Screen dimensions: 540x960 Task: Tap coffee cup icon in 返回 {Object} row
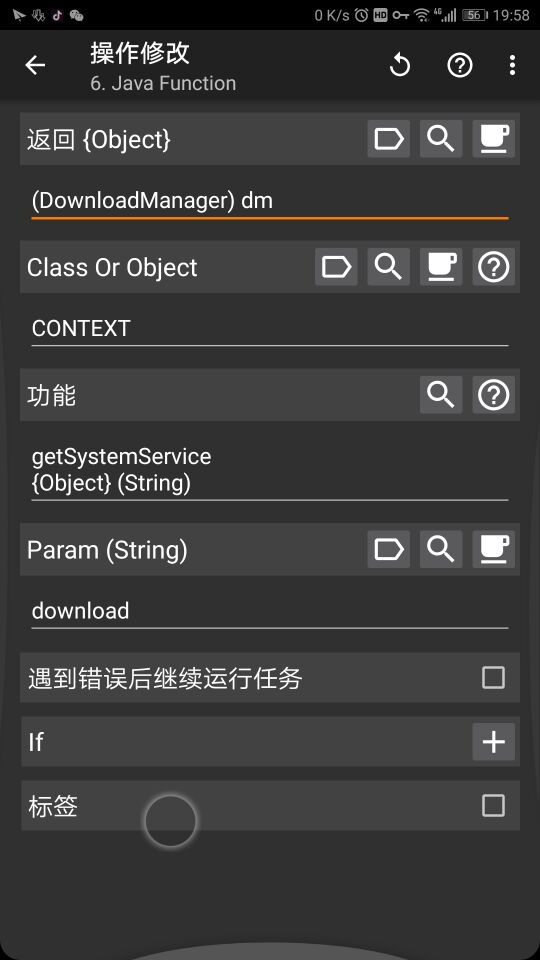coord(493,139)
